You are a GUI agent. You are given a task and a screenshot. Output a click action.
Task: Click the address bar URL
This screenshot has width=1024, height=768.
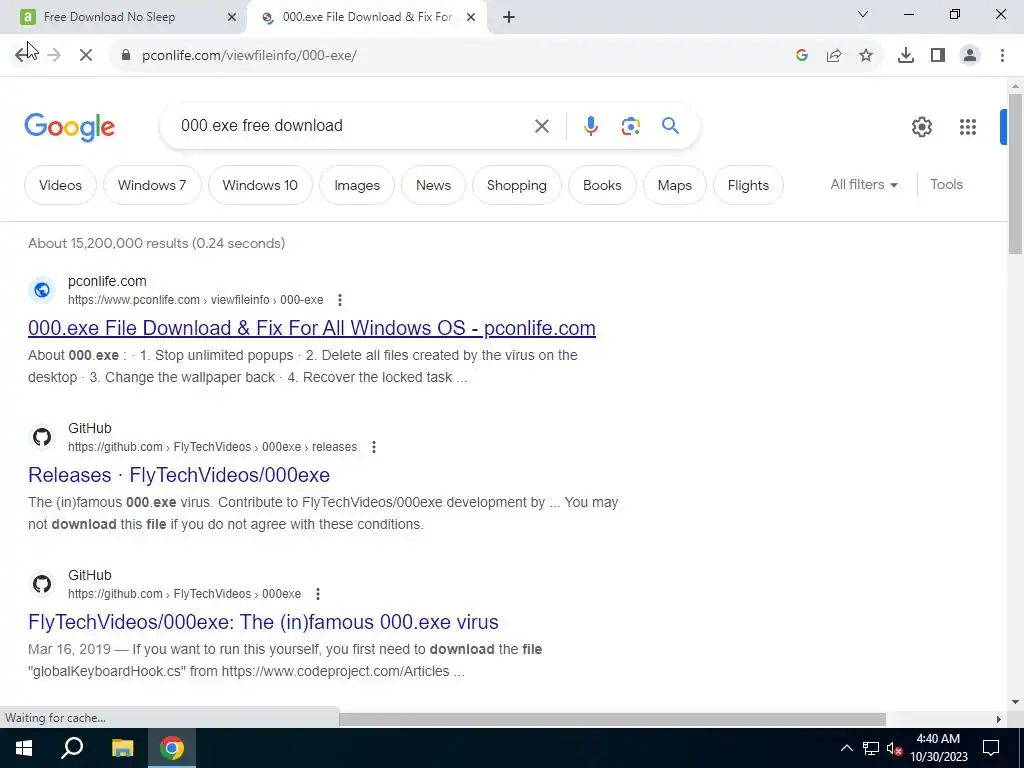[x=249, y=56]
